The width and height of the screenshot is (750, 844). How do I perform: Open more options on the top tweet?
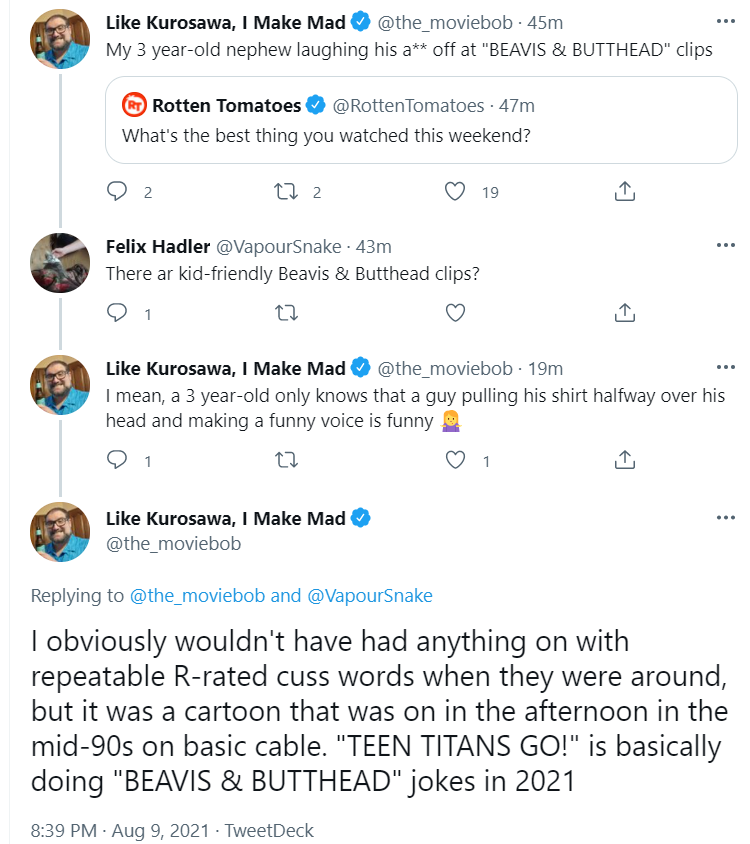click(725, 22)
